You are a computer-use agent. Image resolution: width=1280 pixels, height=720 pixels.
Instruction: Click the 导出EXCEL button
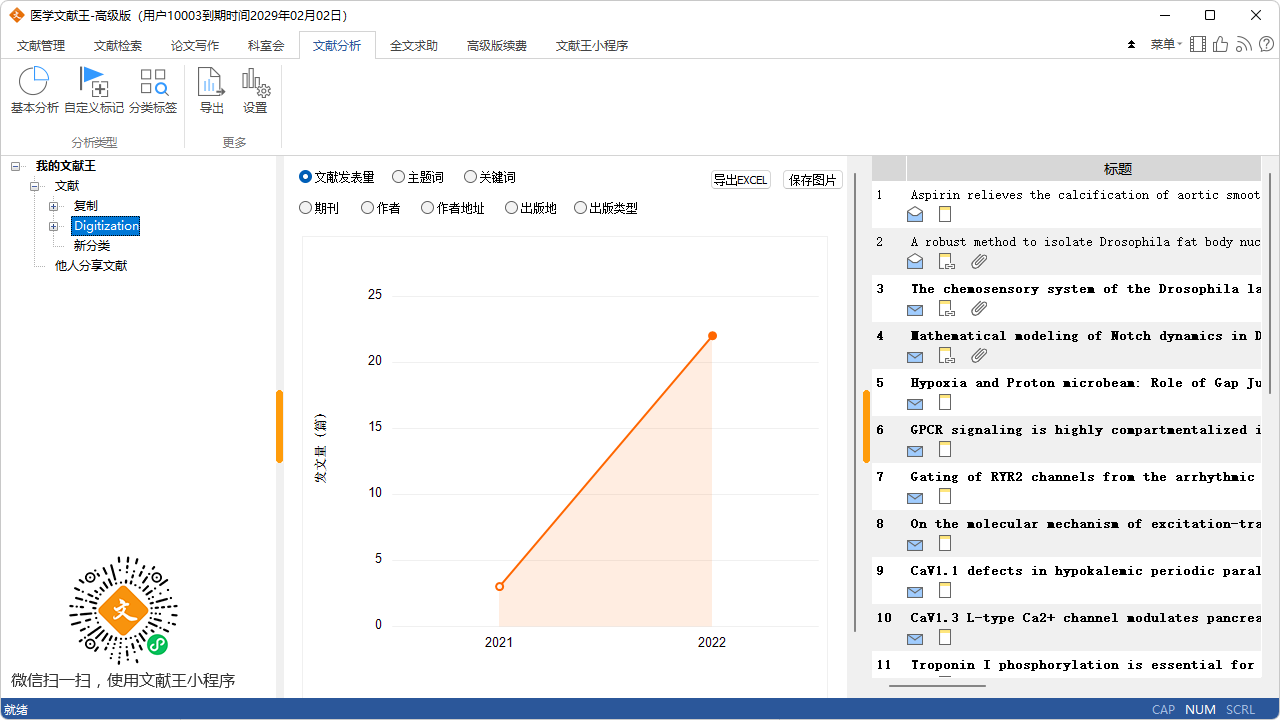(x=740, y=178)
